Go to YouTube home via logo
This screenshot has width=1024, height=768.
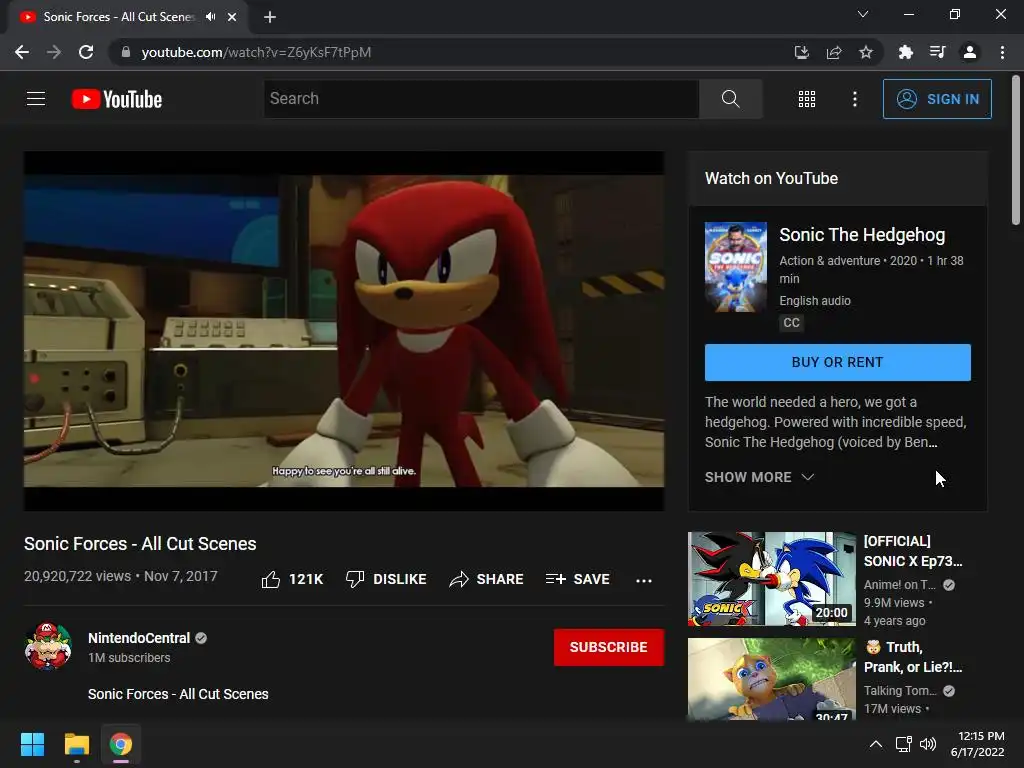pyautogui.click(x=117, y=99)
